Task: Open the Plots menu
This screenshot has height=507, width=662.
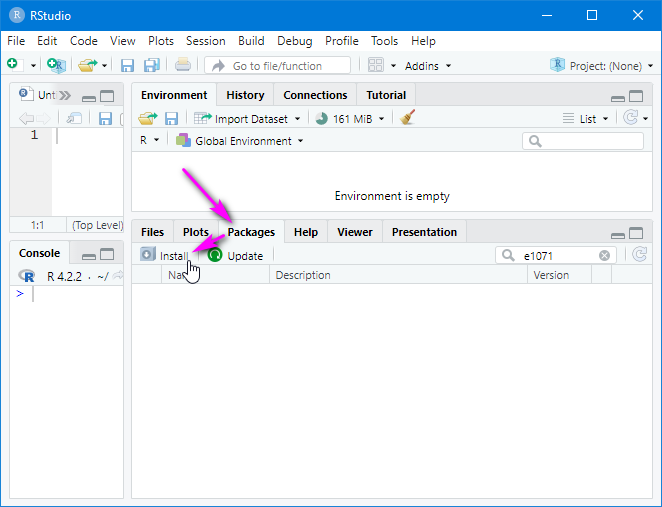Action: pos(161,41)
